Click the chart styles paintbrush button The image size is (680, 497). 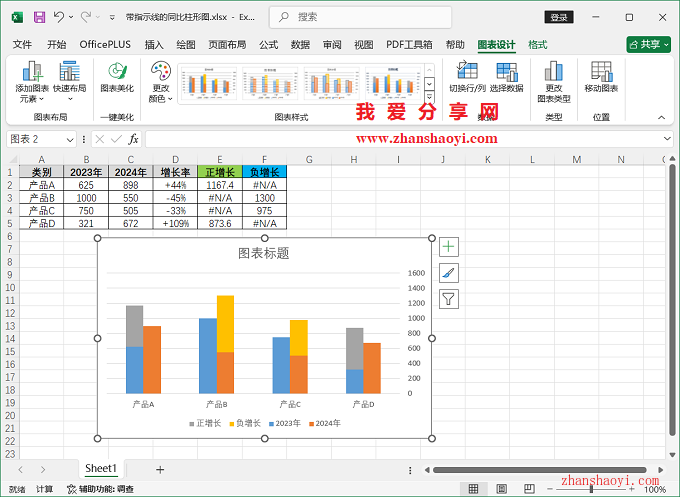coord(449,273)
